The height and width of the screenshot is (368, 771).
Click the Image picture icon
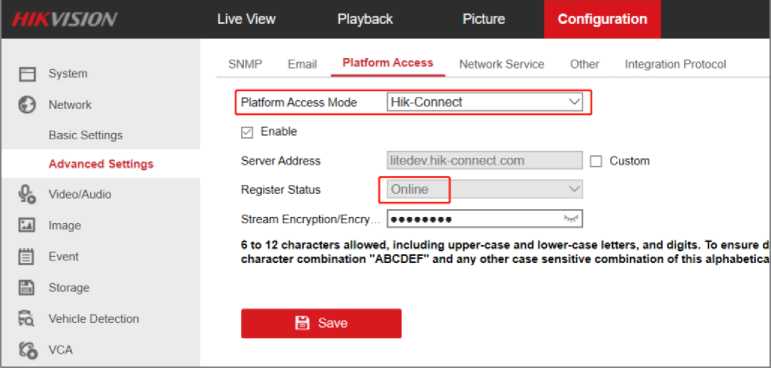27,225
